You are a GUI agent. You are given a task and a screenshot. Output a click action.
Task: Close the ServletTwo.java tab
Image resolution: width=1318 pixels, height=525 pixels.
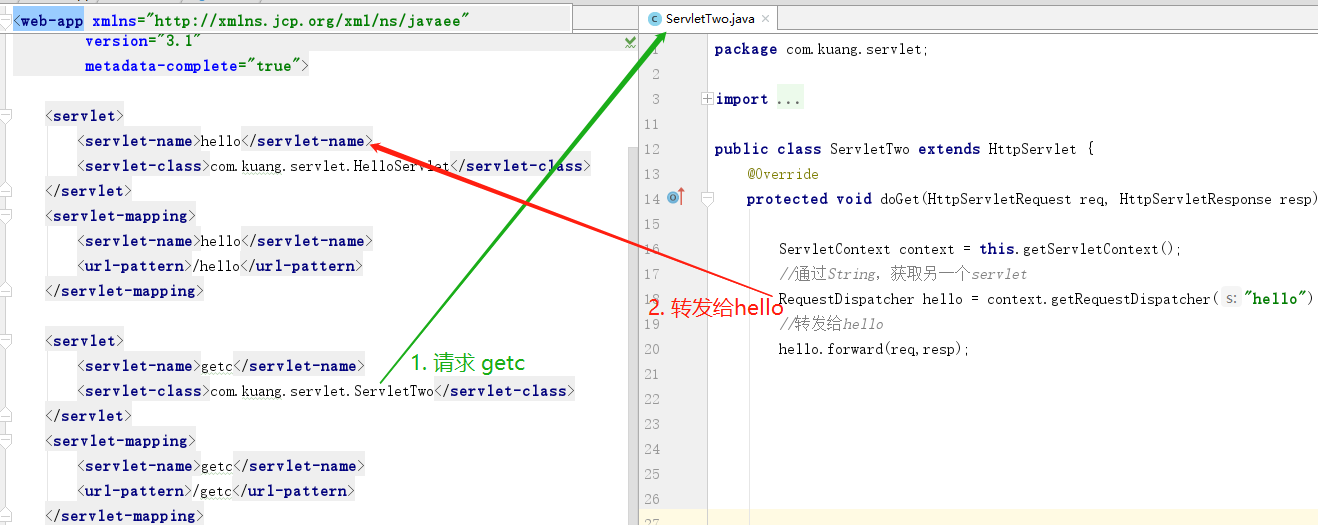(765, 18)
